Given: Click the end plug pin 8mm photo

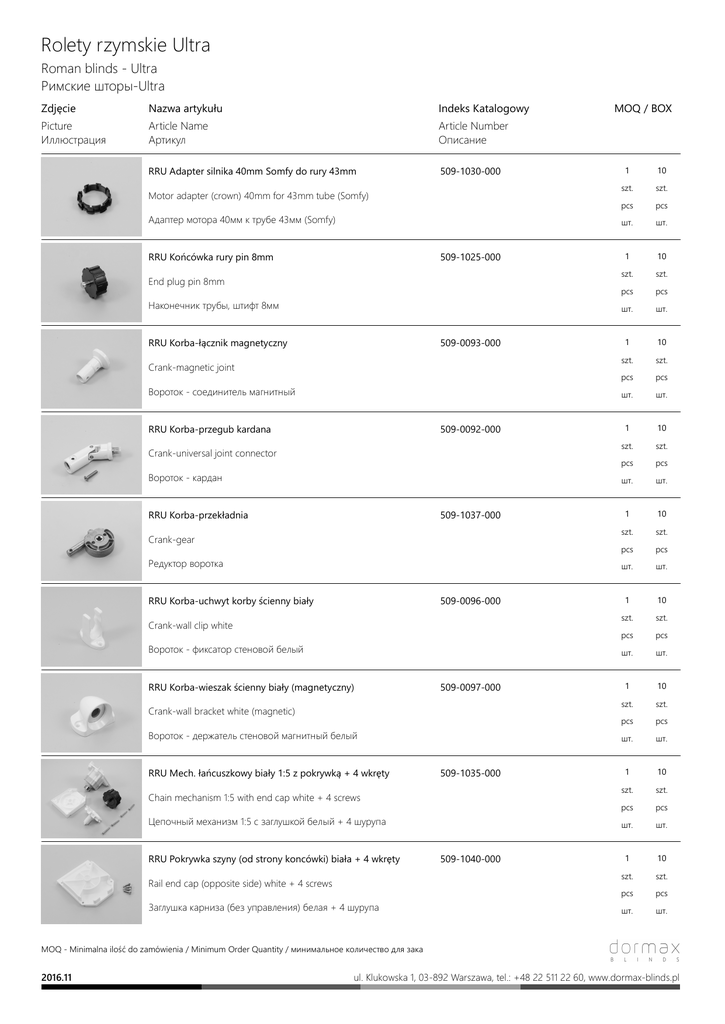Looking at the screenshot, I should coord(91,282).
